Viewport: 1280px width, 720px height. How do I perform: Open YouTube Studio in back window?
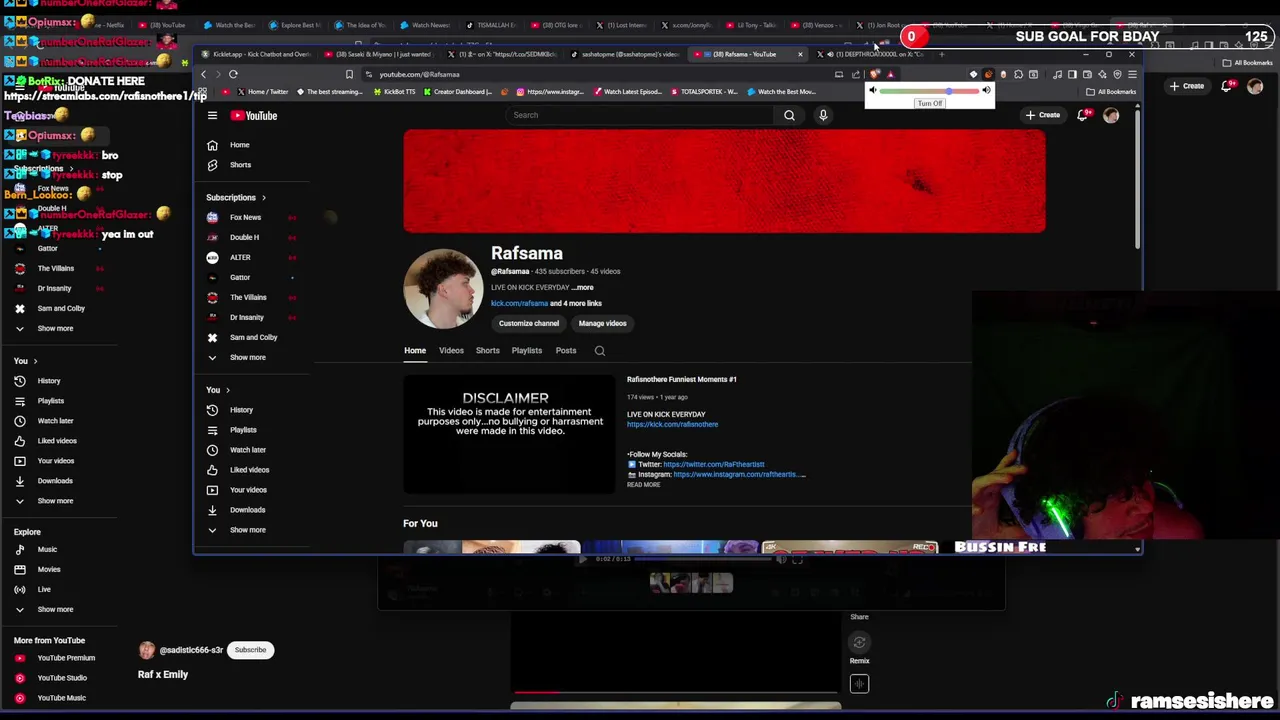point(60,678)
